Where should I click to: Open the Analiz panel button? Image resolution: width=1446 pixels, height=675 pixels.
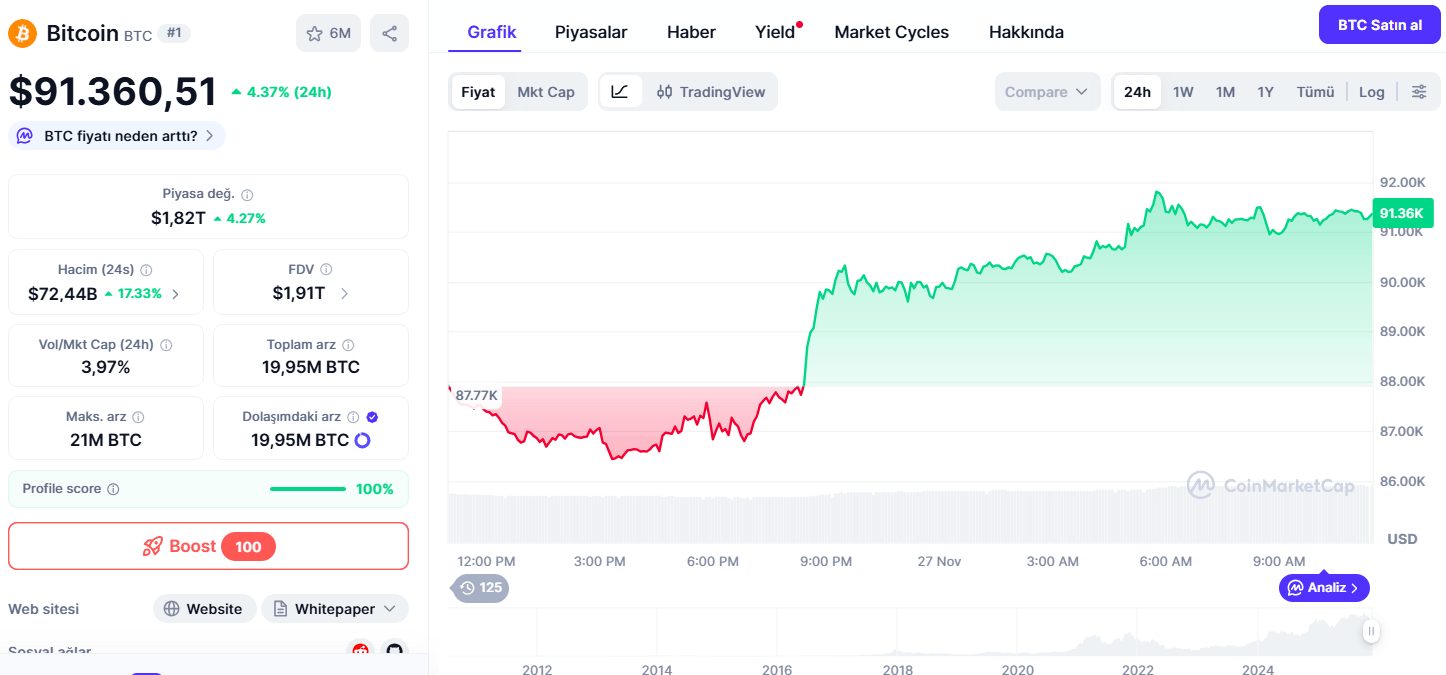point(1324,588)
